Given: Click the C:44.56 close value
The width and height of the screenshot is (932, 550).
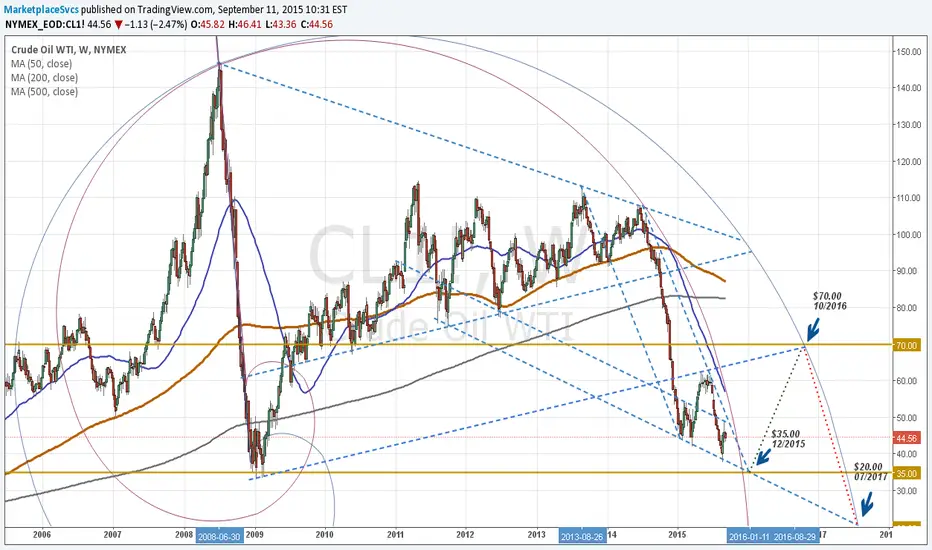Looking at the screenshot, I should pos(318,24).
